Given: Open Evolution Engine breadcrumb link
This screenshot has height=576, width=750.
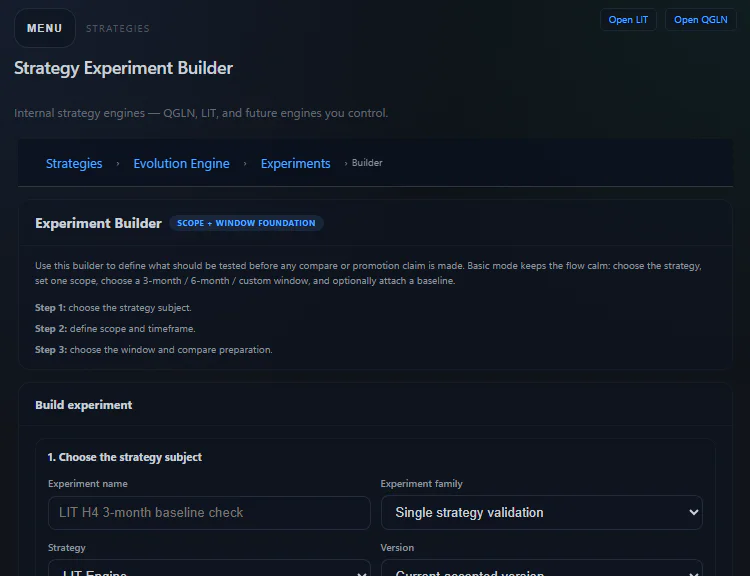Looking at the screenshot, I should pos(181,164).
